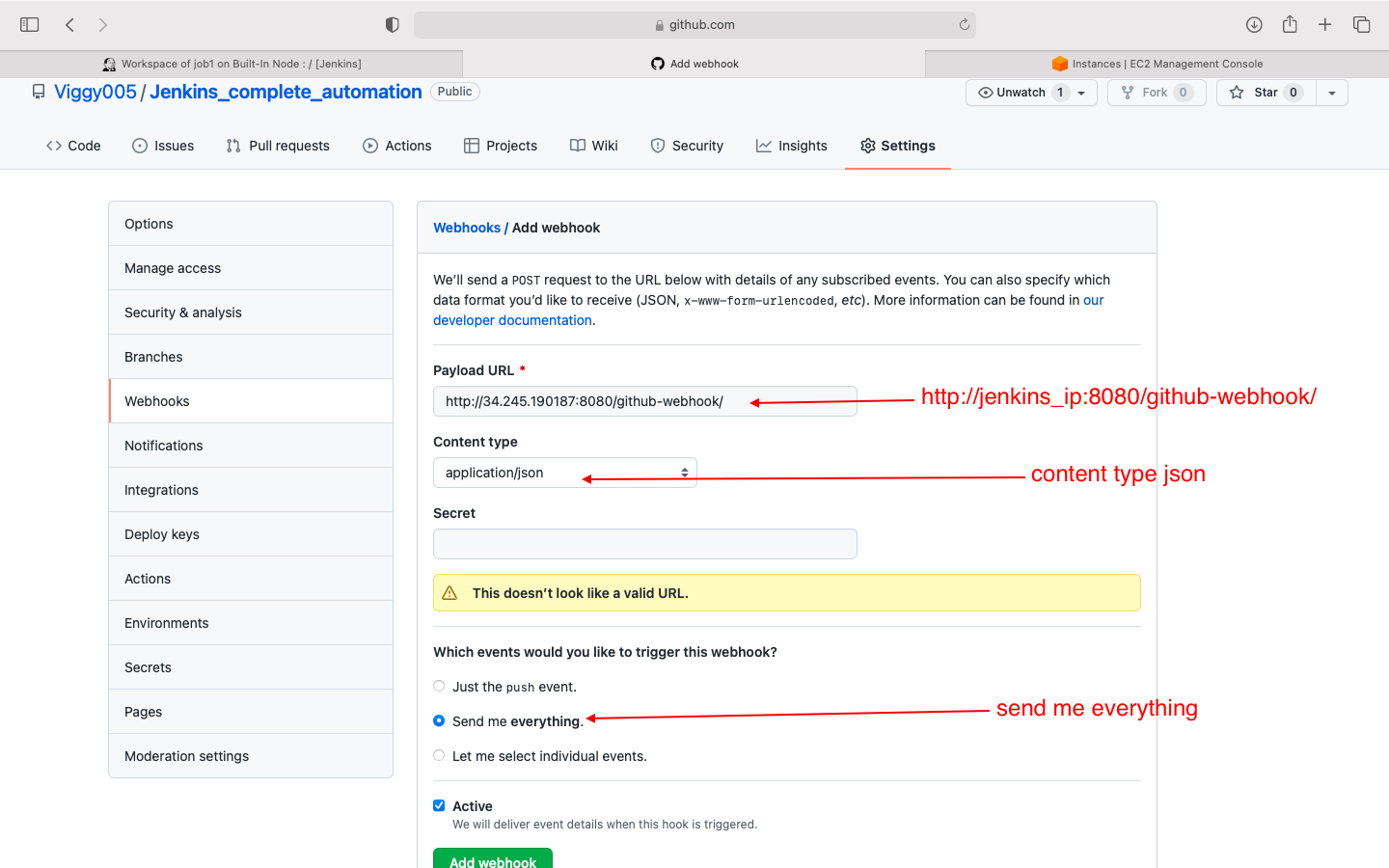
Task: Click the github.com address bar
Action: pyautogui.click(x=694, y=25)
